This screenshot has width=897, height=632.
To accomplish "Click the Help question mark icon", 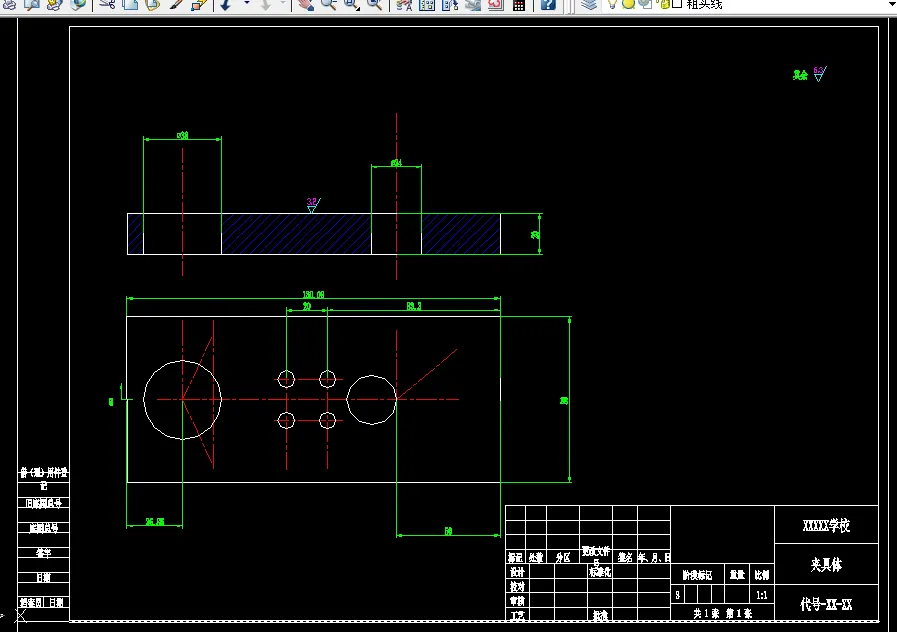I will (548, 5).
